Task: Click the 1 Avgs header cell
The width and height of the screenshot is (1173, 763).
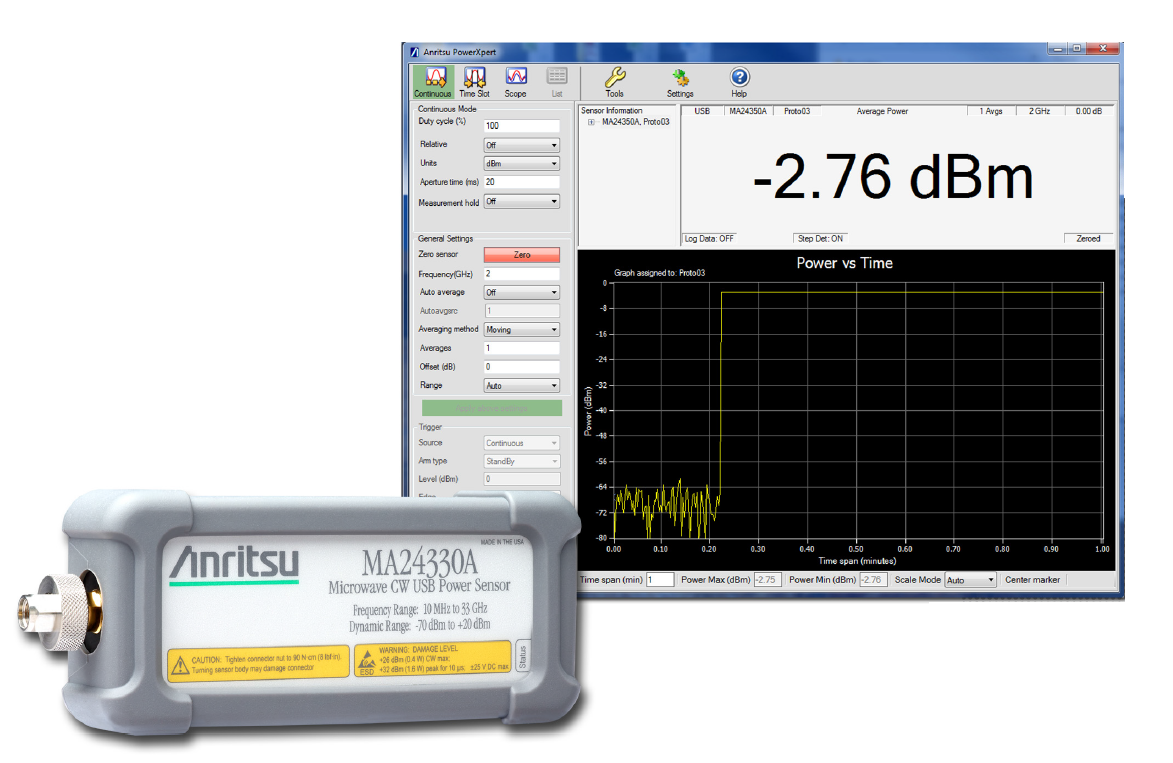Action: click(990, 111)
